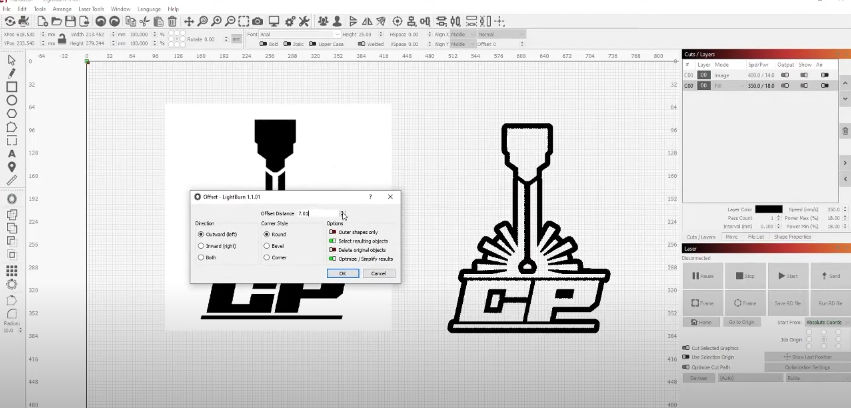Open the Align X dropdown
Image resolution: width=851 pixels, height=408 pixels.
(462, 34)
